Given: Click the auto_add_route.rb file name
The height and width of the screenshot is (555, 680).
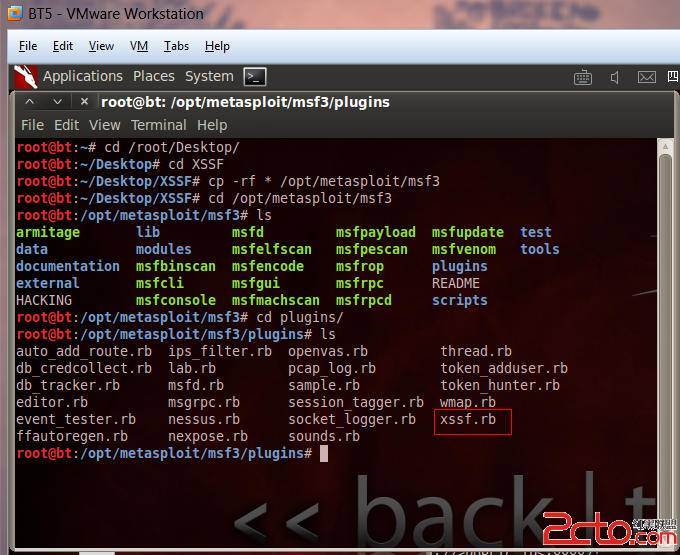Looking at the screenshot, I should 84,351.
